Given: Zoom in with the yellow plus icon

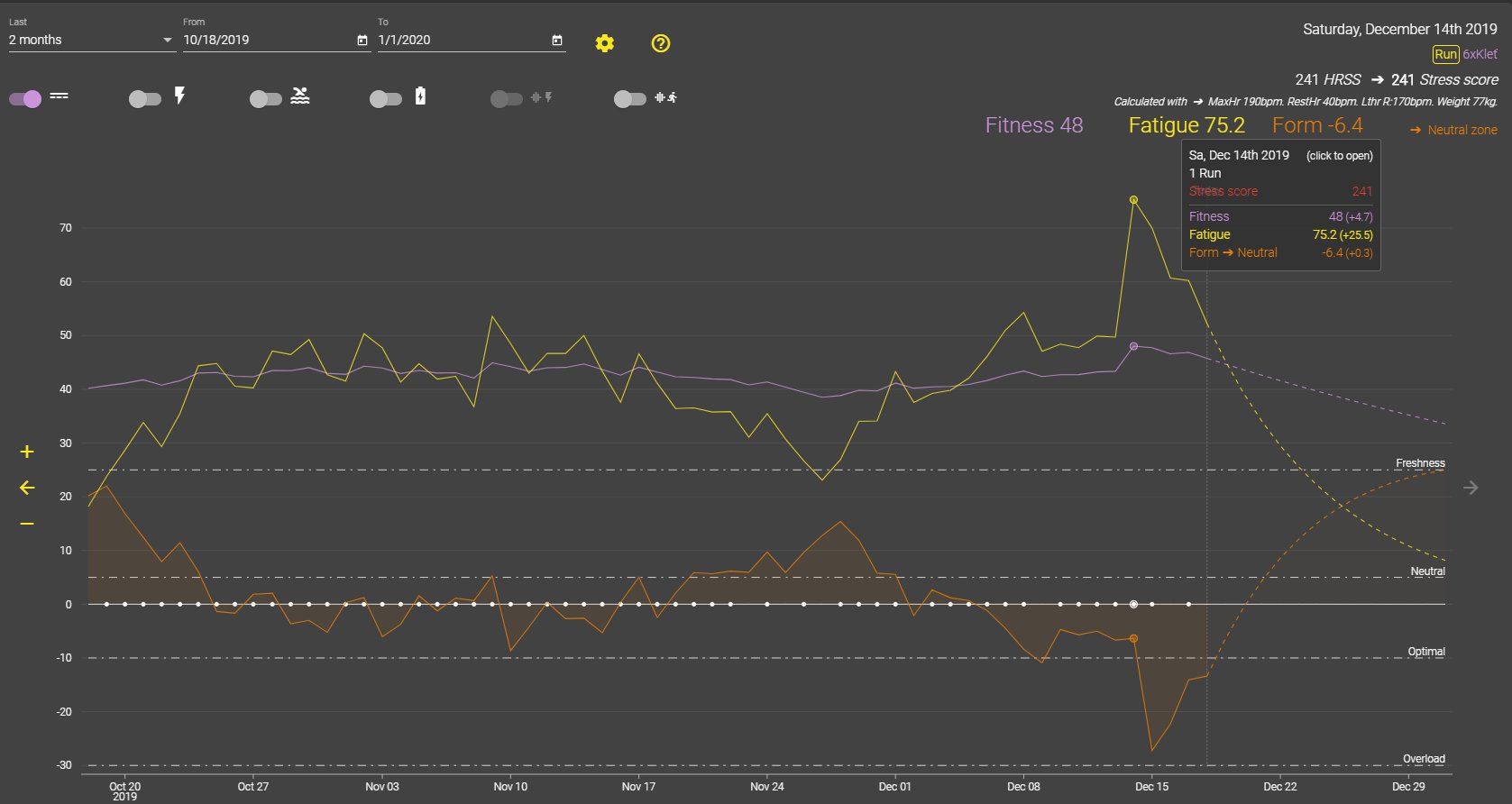Looking at the screenshot, I should (x=27, y=452).
